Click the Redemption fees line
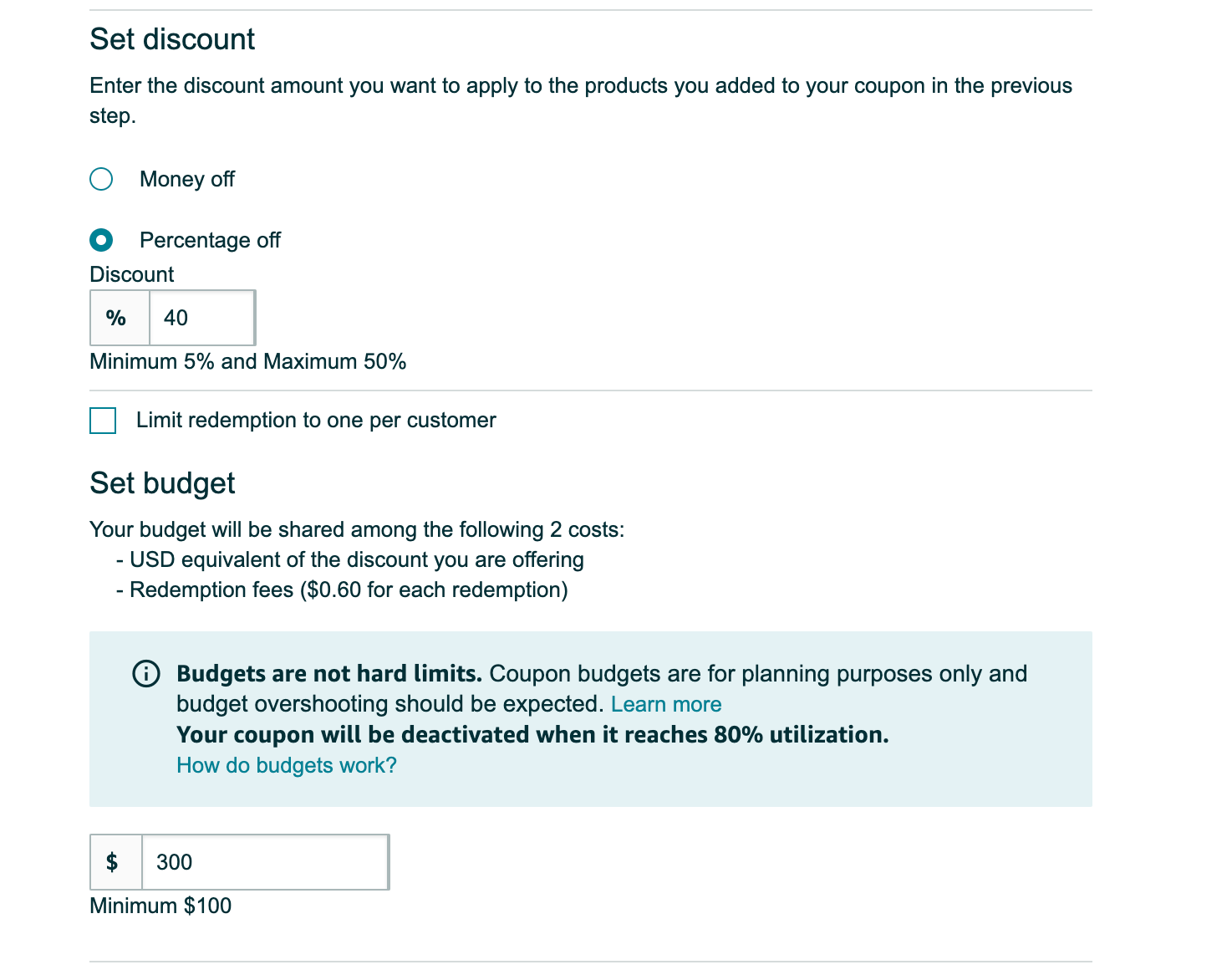This screenshot has height=975, width=1232. tap(343, 590)
